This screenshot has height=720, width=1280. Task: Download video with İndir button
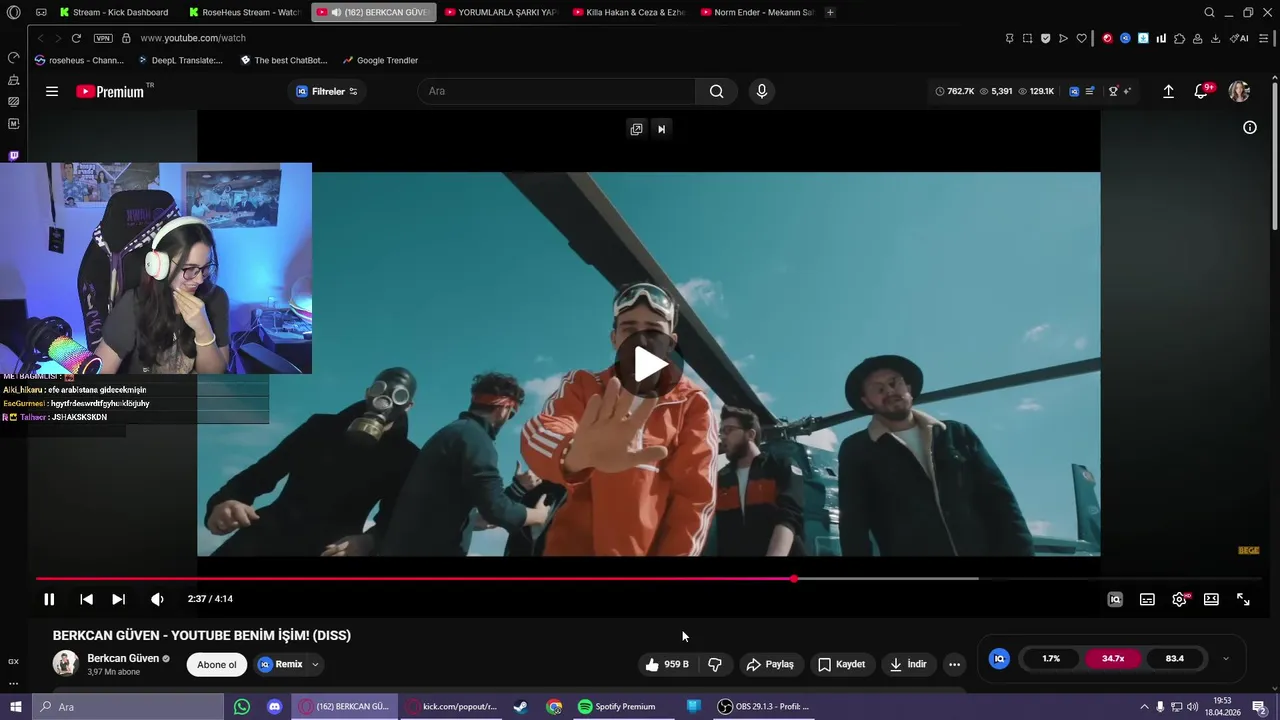(x=908, y=664)
